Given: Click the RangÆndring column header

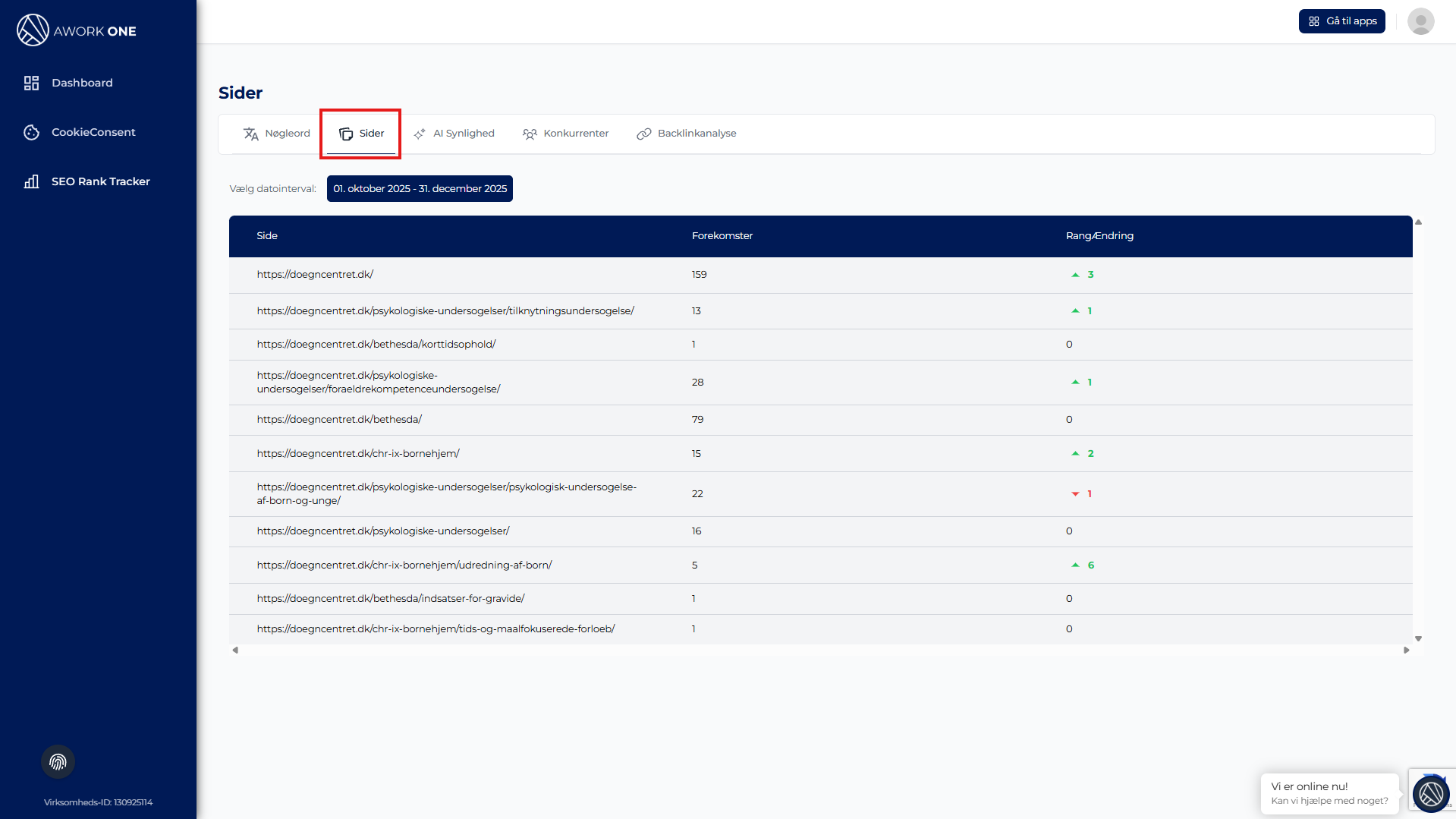Looking at the screenshot, I should 1099,236.
